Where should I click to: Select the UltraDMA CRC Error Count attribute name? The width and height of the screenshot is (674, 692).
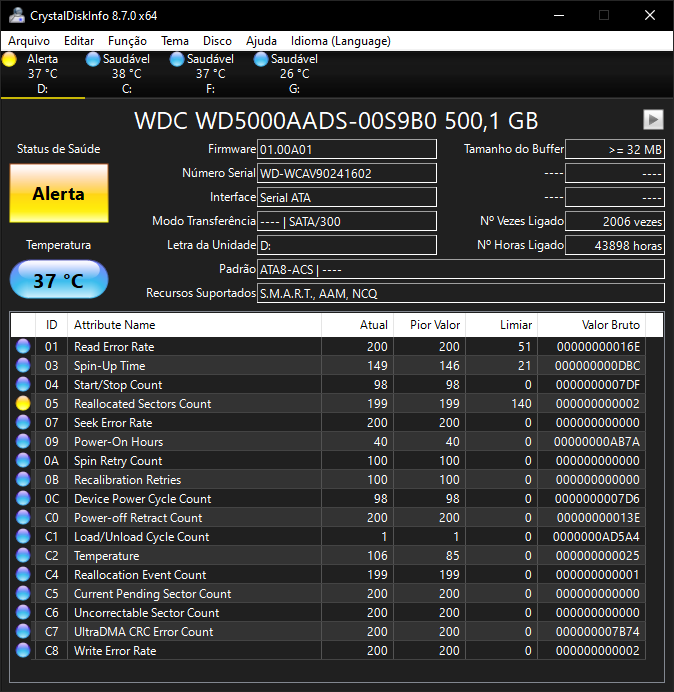pyautogui.click(x=143, y=632)
